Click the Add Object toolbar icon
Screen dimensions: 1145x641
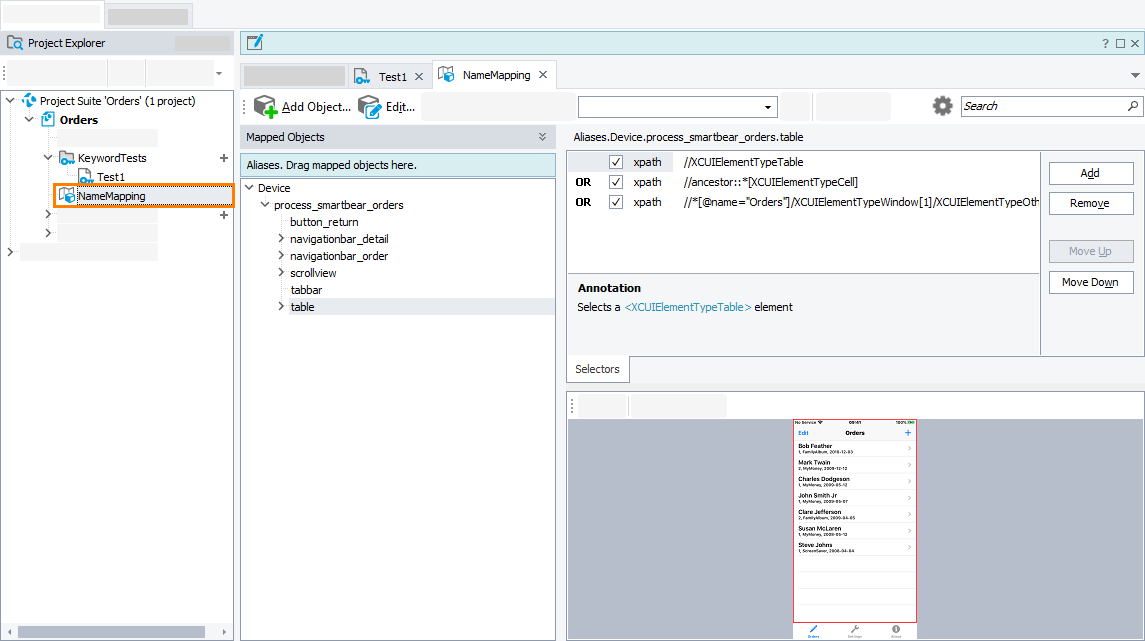pyautogui.click(x=265, y=106)
